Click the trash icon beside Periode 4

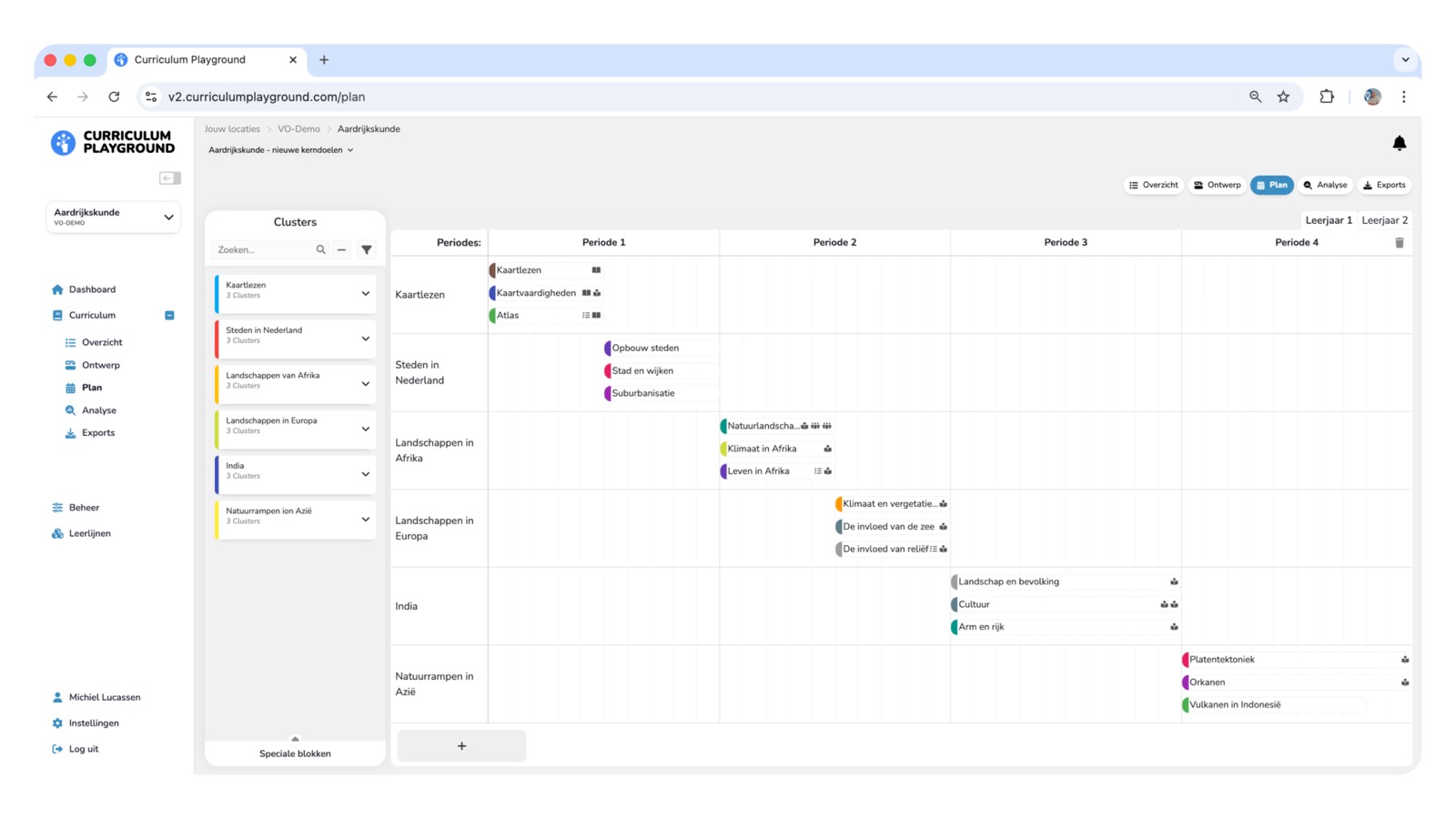1399,243
